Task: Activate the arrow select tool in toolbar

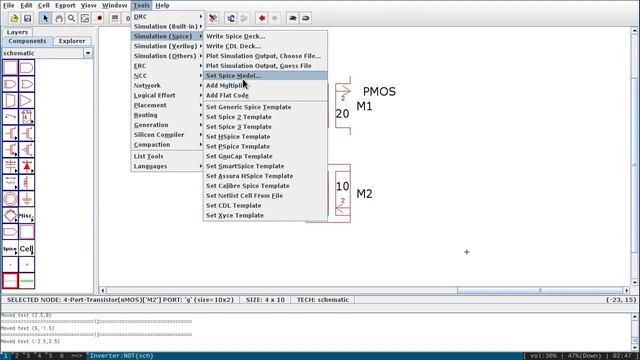Action: point(45,18)
